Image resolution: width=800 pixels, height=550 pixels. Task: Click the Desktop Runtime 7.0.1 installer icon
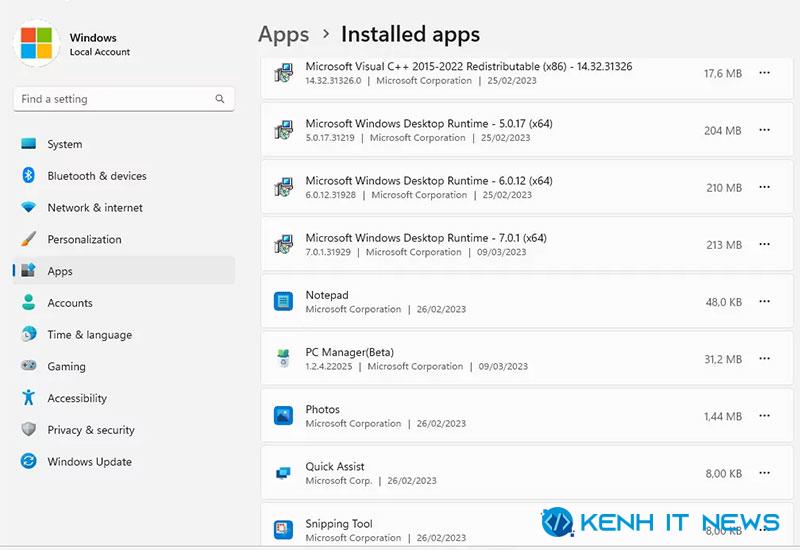[284, 244]
